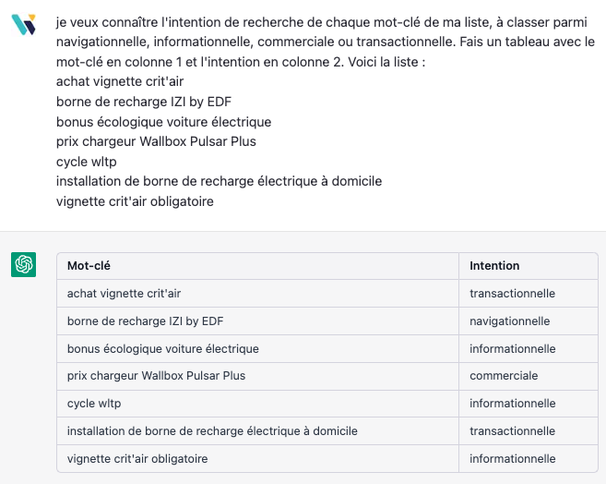Click "transactionnelle" in the achat vignette crit'air row

click(x=512, y=294)
